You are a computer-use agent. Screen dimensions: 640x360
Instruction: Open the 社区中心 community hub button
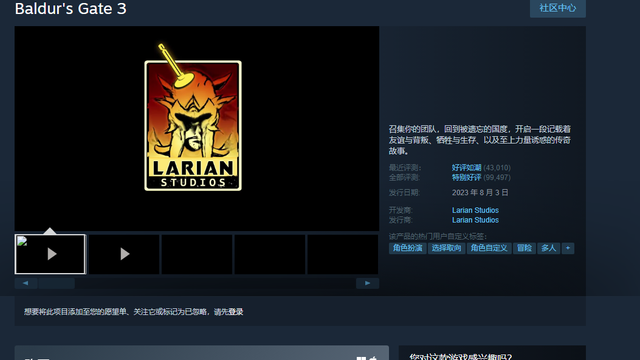[558, 8]
